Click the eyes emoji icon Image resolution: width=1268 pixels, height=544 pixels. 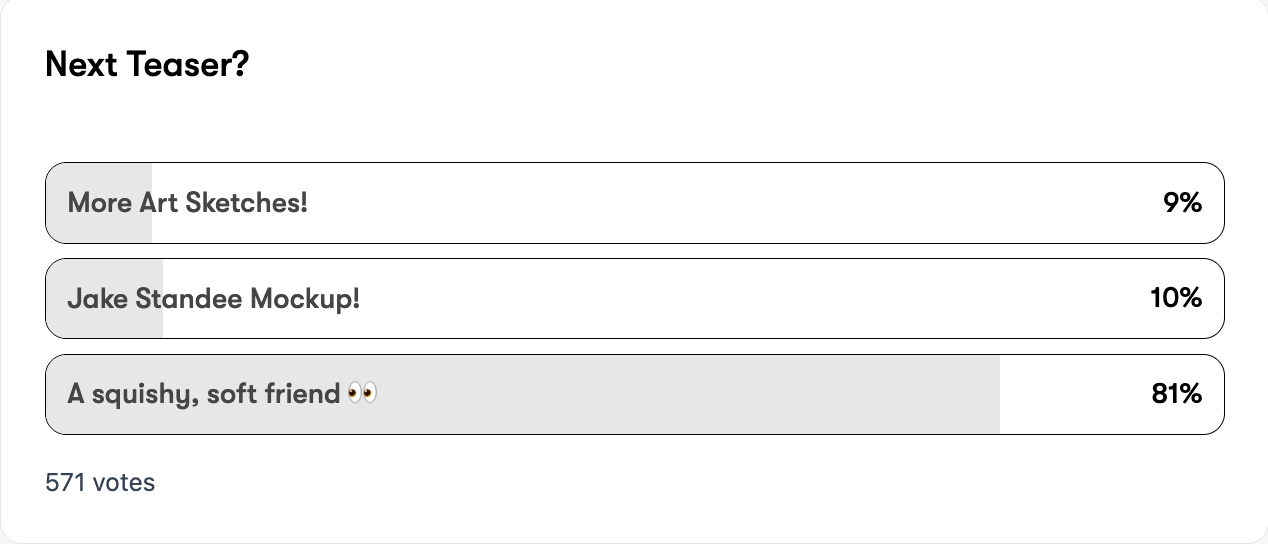[x=362, y=394]
